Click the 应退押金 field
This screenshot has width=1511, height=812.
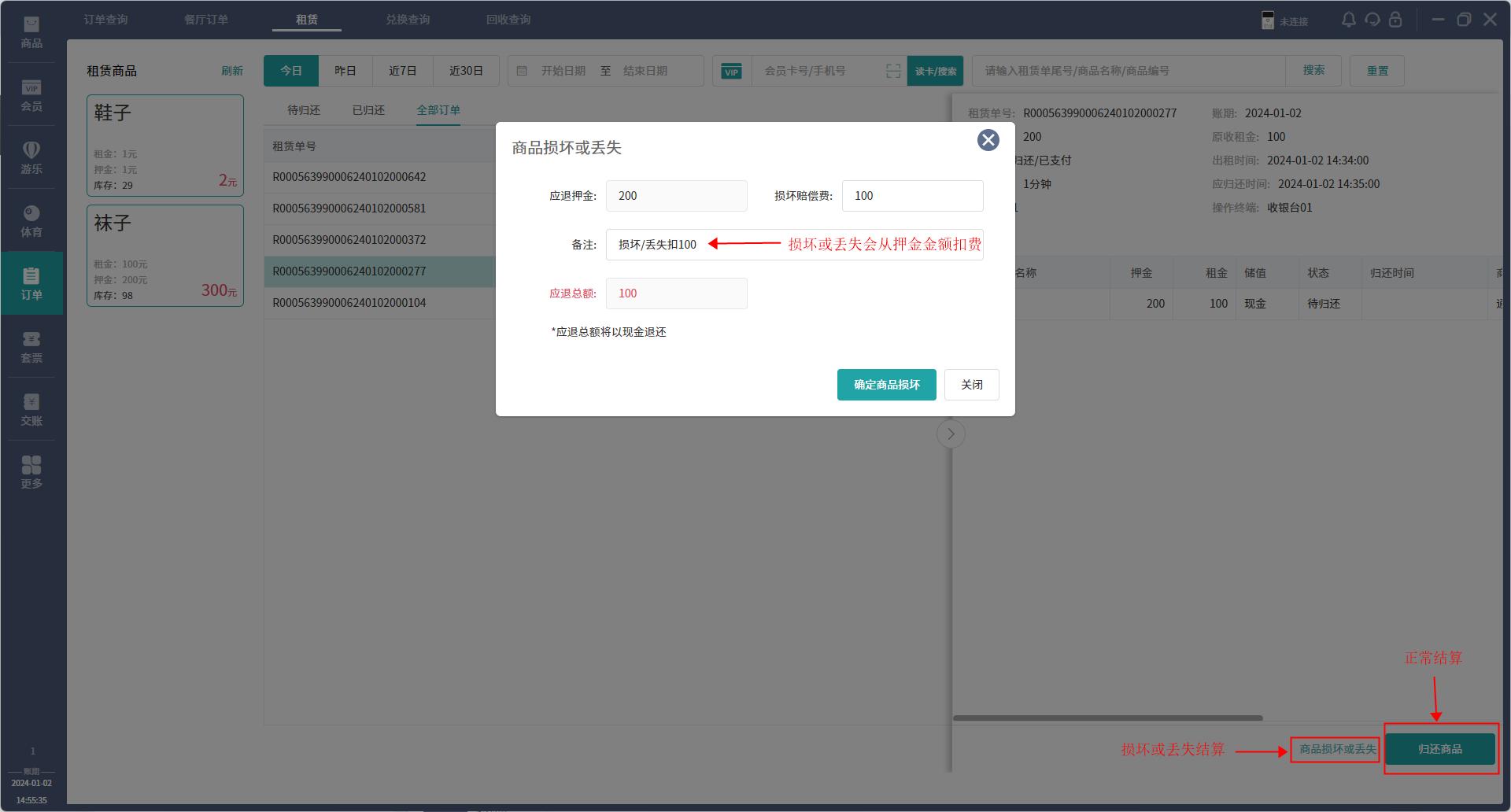677,196
